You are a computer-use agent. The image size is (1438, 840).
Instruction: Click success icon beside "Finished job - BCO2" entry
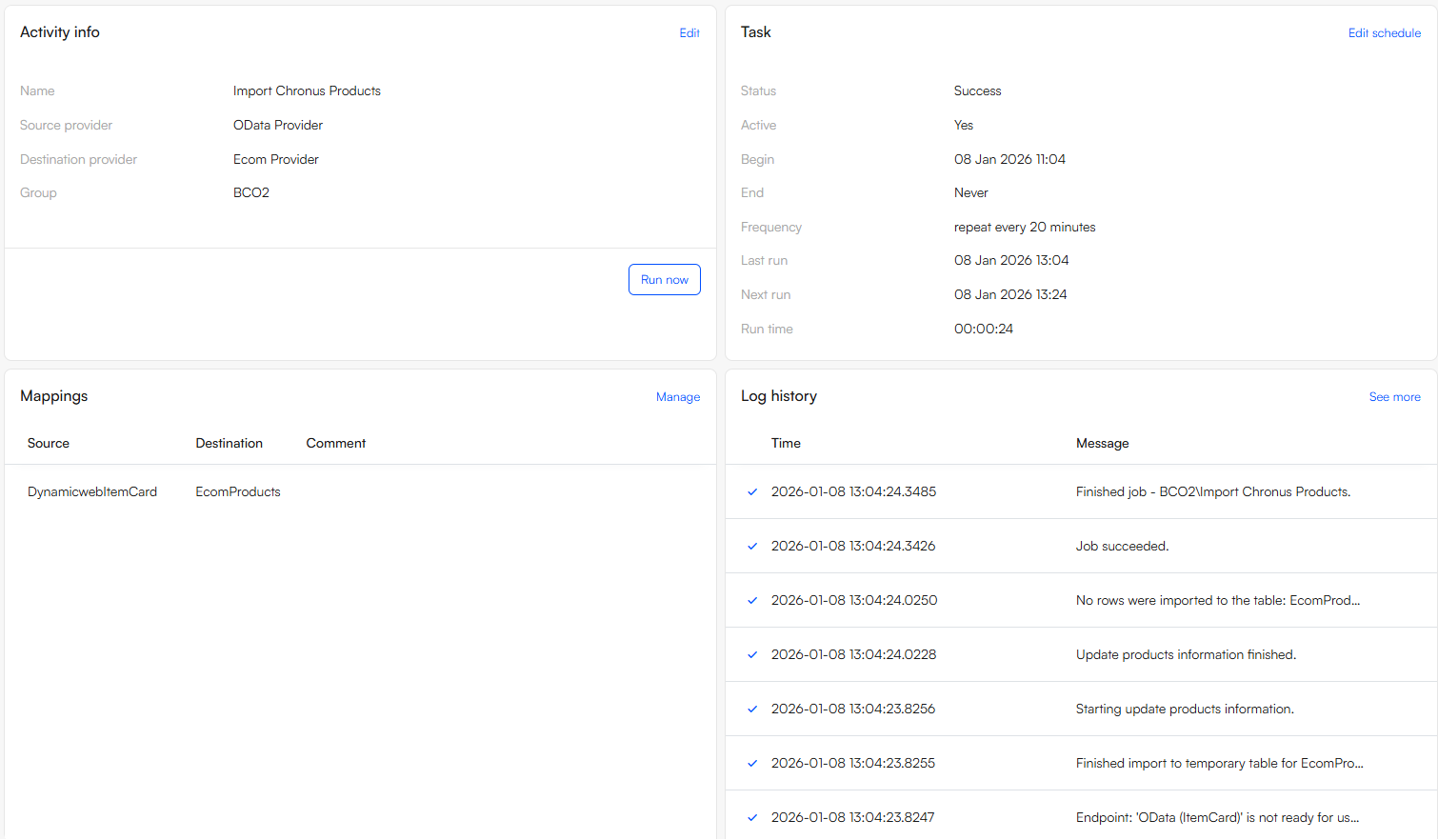pos(752,491)
